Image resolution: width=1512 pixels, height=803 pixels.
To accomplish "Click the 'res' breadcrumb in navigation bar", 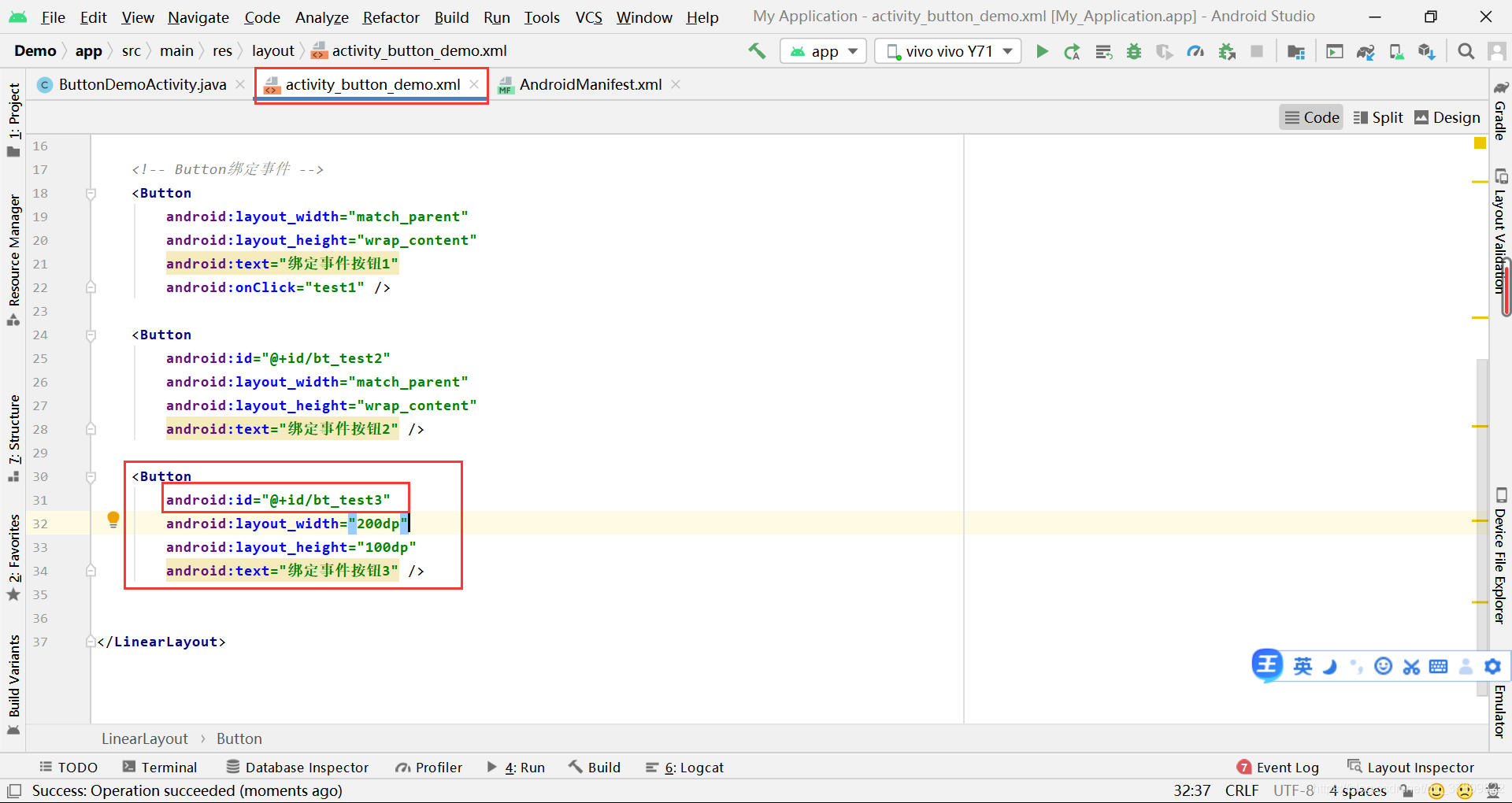I will tap(223, 51).
